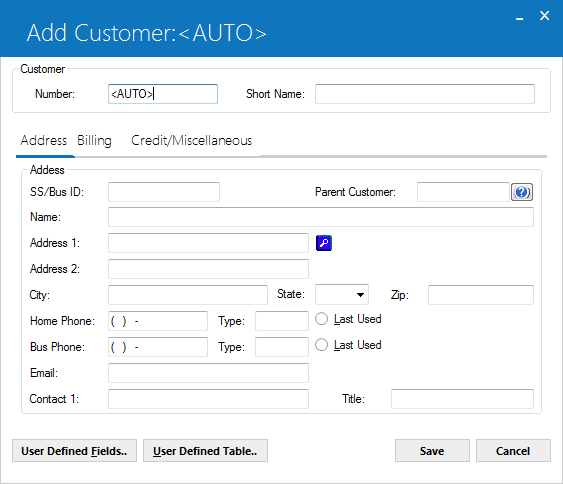This screenshot has width=563, height=484.
Task: Minimize the Add Customer window
Action: tap(520, 17)
